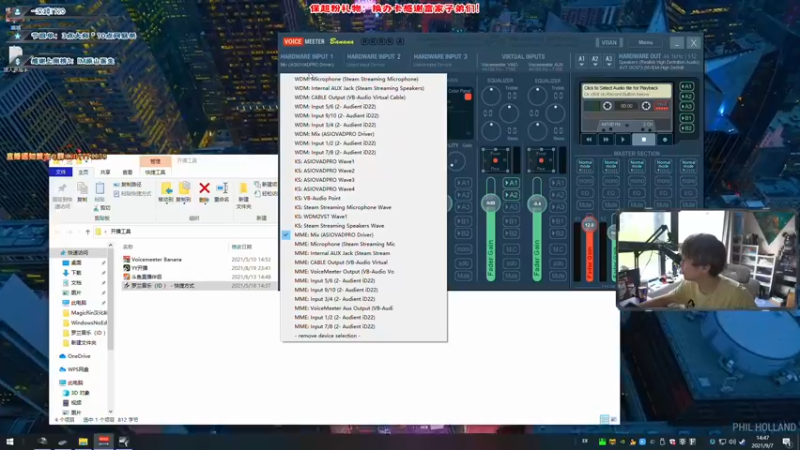Image resolution: width=800 pixels, height=450 pixels.
Task: Start recording with the cassette record button
Action: coord(665,139)
